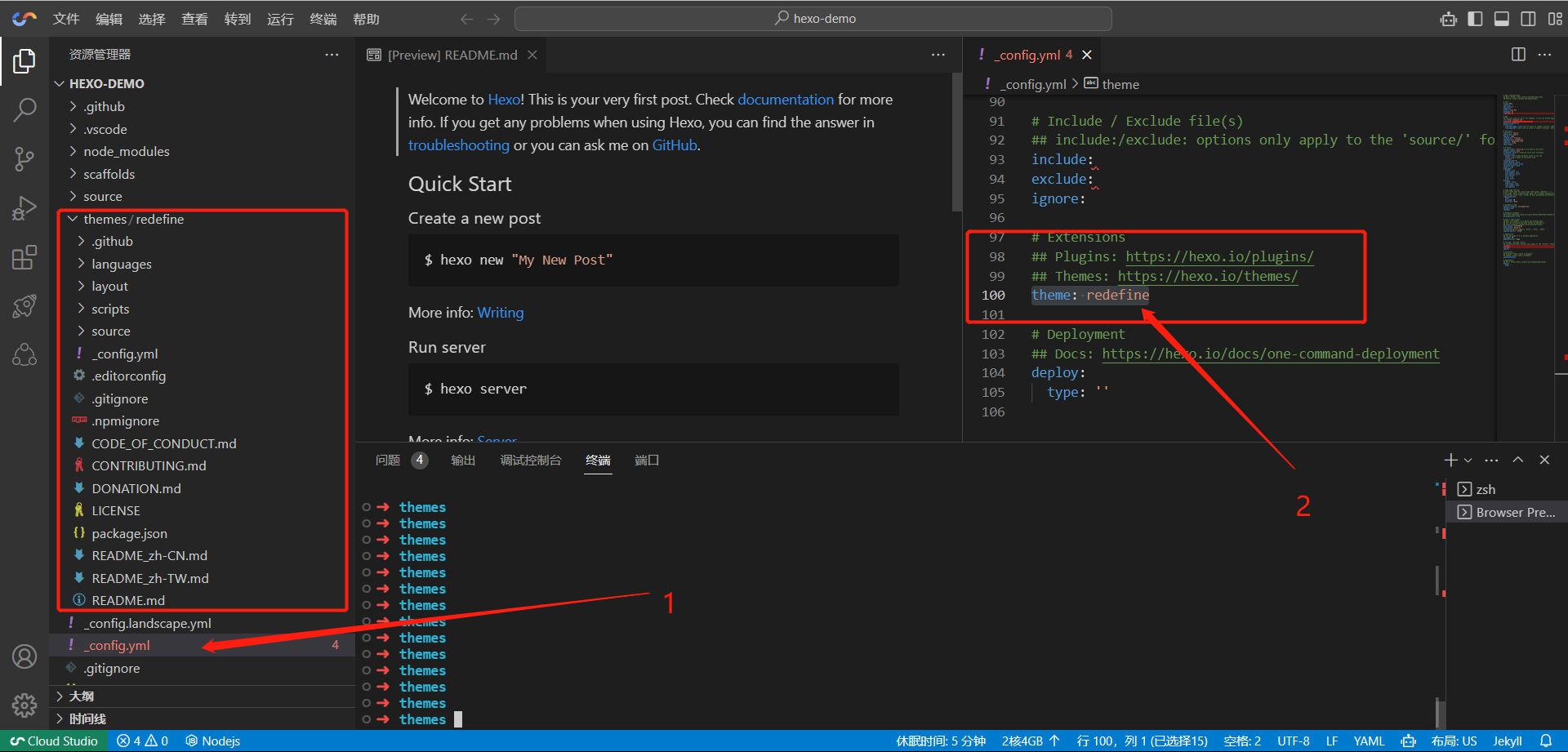
Task: Switch to the 端口 panel tab
Action: point(647,461)
